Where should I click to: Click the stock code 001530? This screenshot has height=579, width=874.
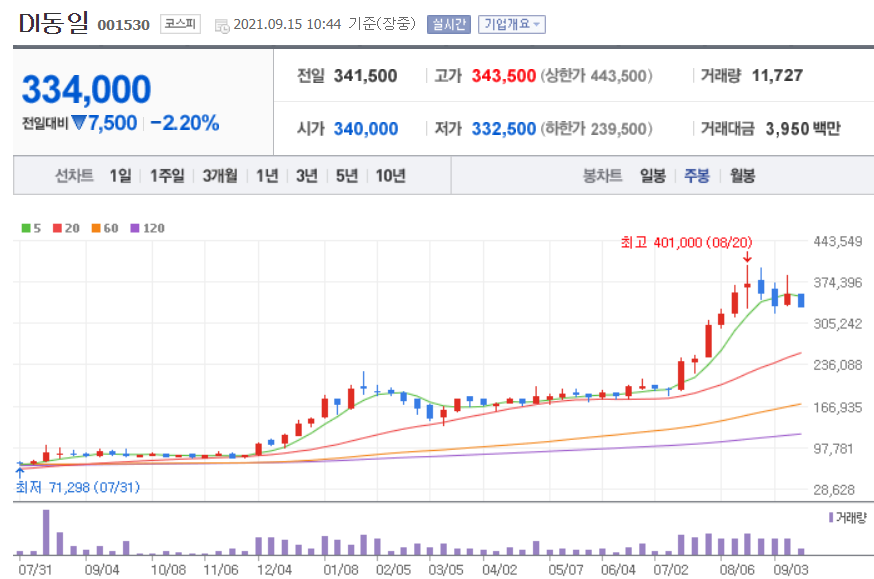coord(124,25)
